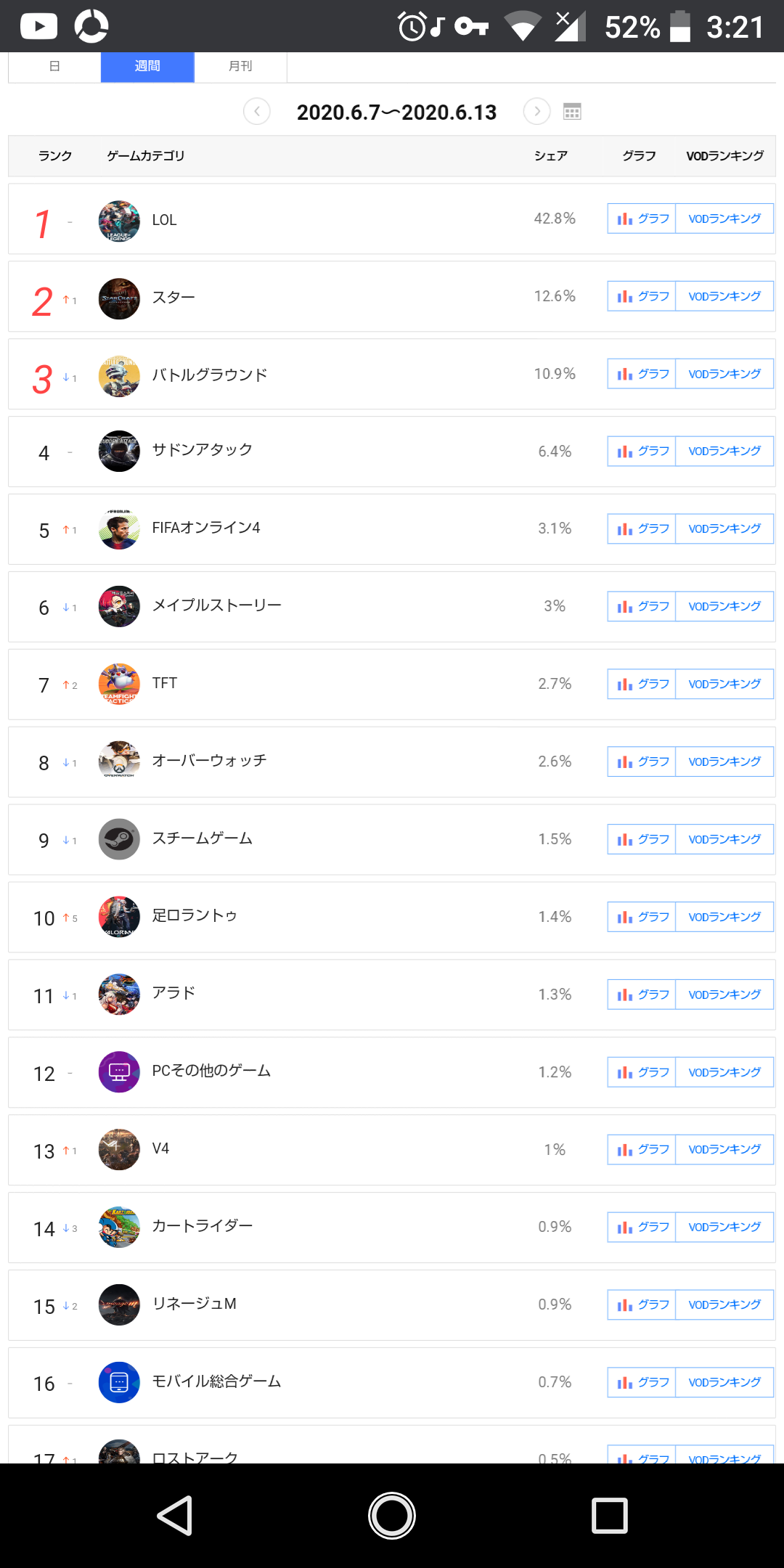Advance to the next week arrow
The height and width of the screenshot is (1568, 784).
[537, 112]
